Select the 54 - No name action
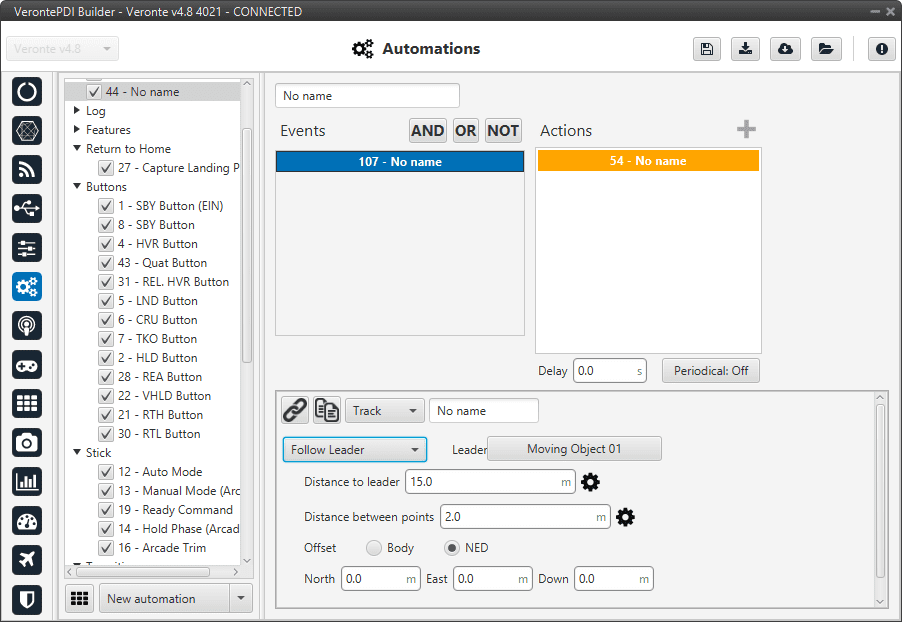 [648, 161]
